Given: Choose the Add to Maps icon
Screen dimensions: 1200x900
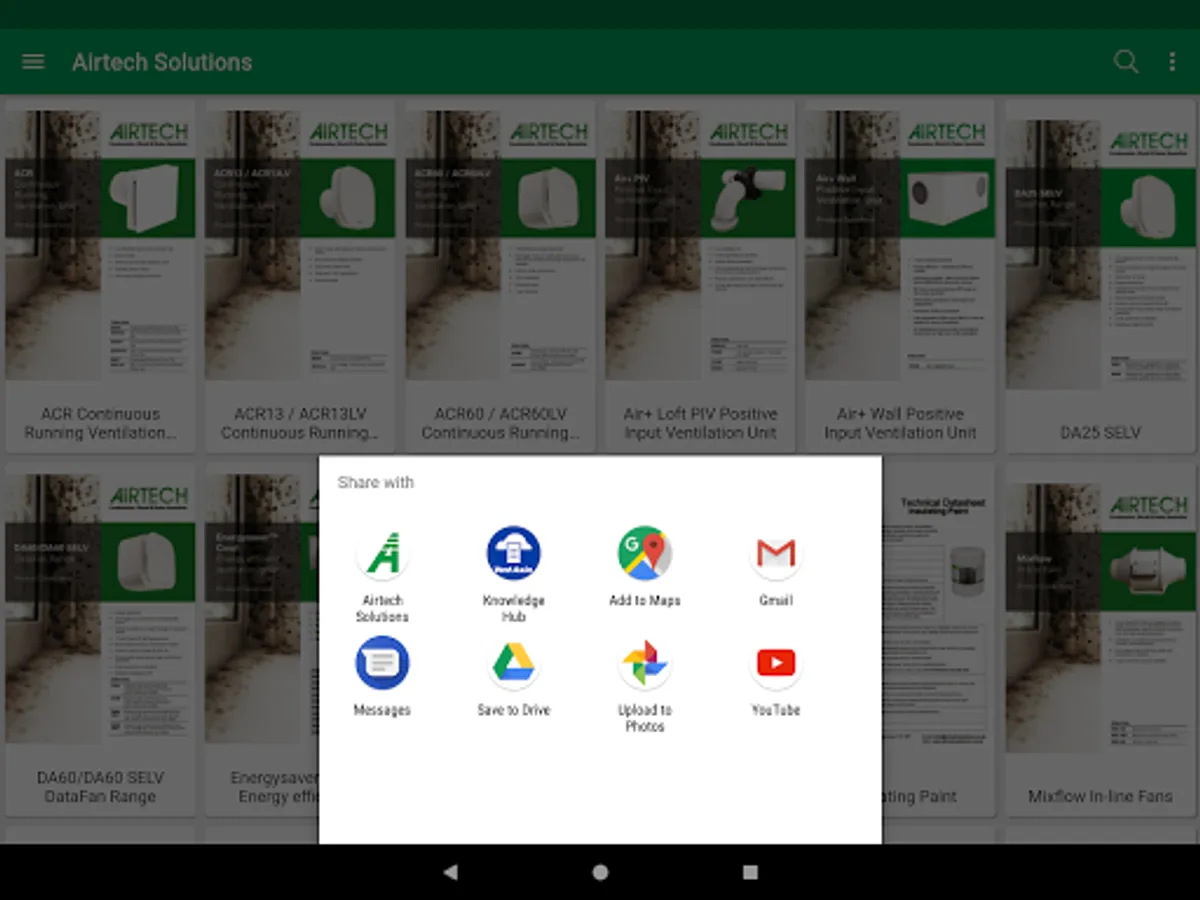Looking at the screenshot, I should pyautogui.click(x=644, y=554).
